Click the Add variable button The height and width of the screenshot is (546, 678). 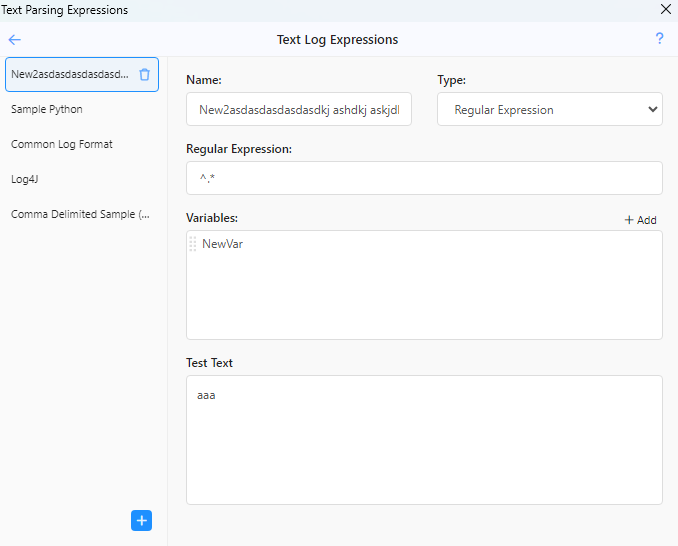pos(640,220)
